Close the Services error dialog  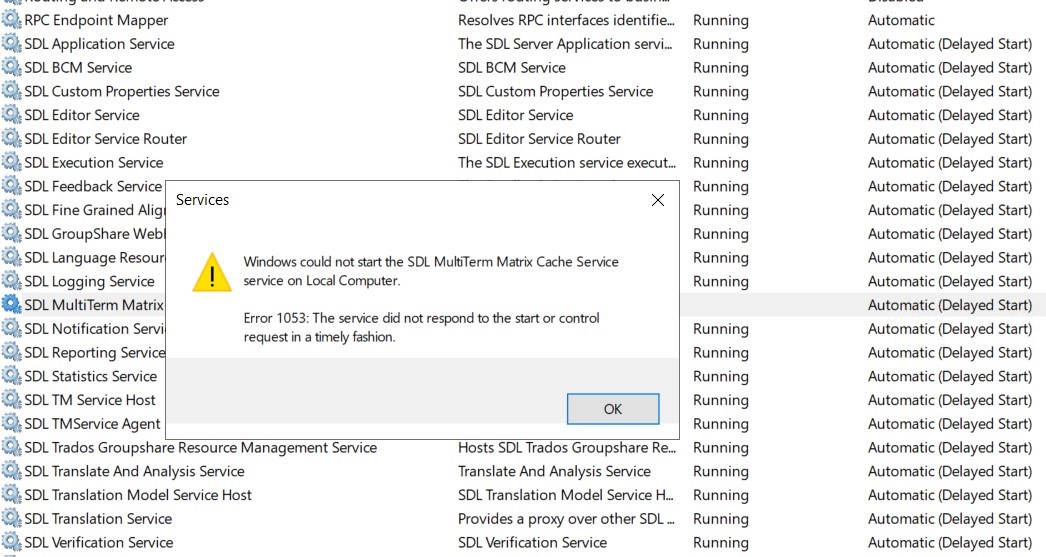(x=658, y=200)
